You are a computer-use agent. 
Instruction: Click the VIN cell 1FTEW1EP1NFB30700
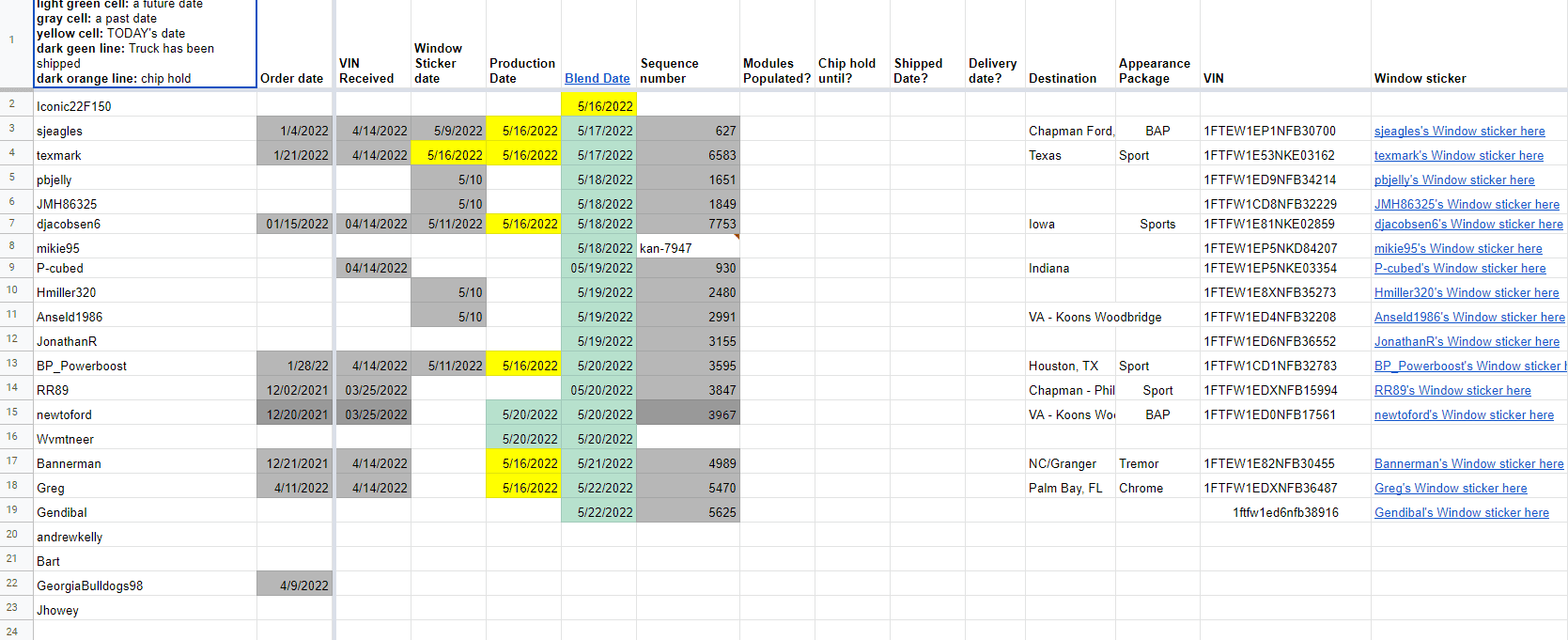1268,132
